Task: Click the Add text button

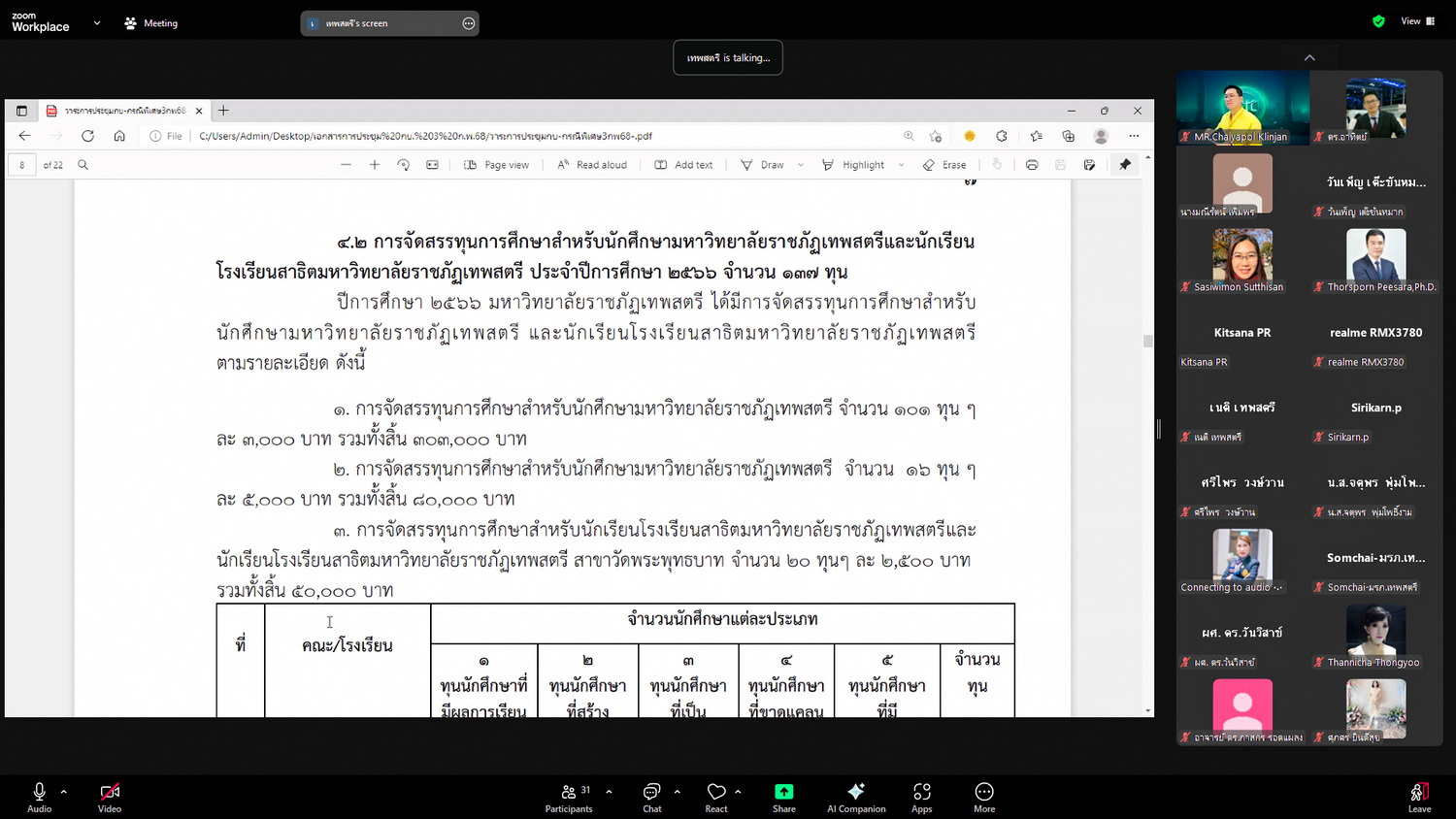Action: pos(683,165)
